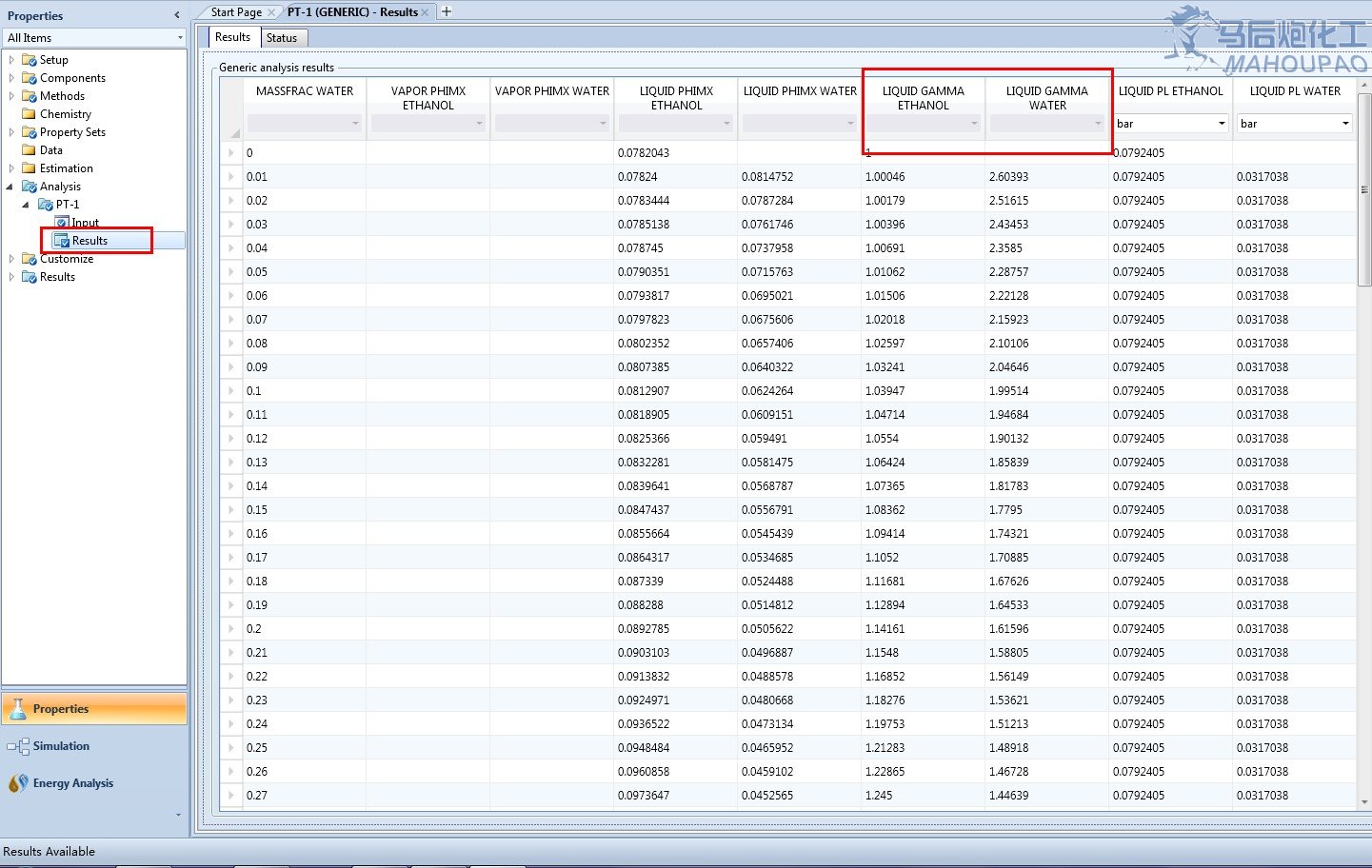Open a new tab with plus button

coord(447,11)
